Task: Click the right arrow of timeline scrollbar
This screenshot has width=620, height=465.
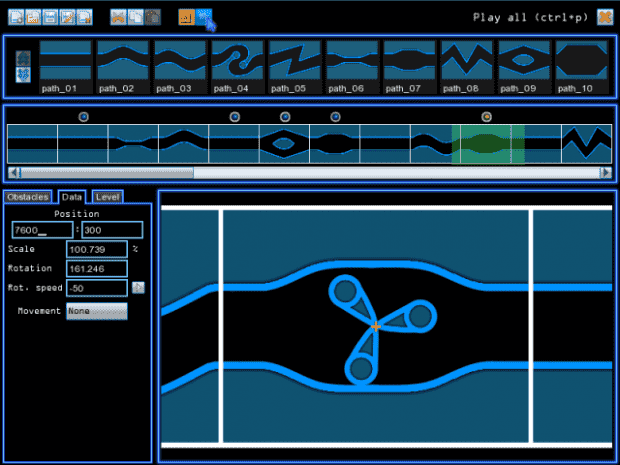Action: click(606, 173)
